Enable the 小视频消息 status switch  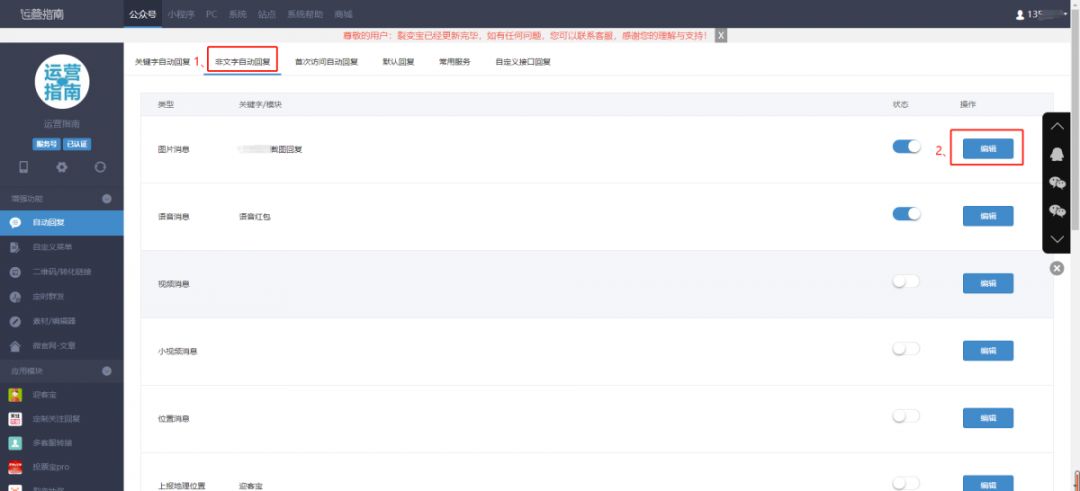(x=906, y=349)
